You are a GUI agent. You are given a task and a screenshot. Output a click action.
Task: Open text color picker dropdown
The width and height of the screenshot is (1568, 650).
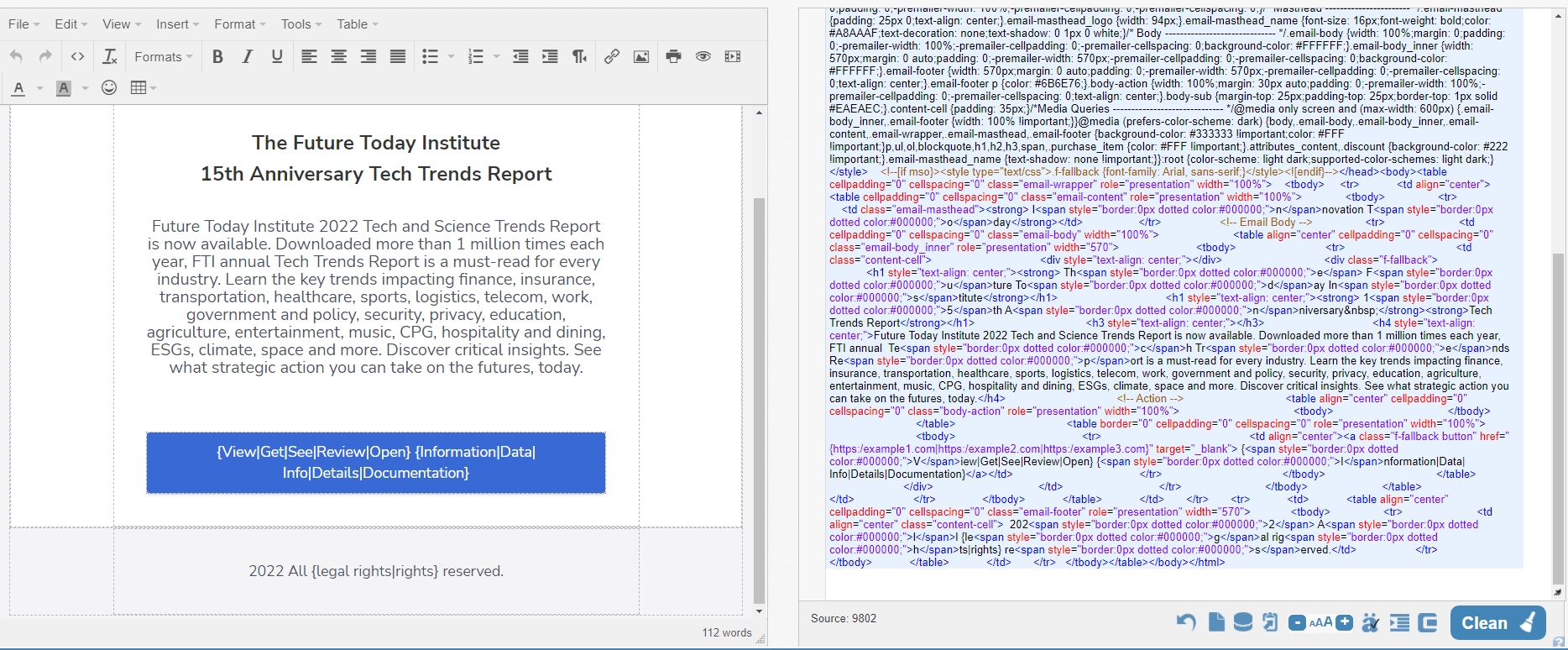39,88
